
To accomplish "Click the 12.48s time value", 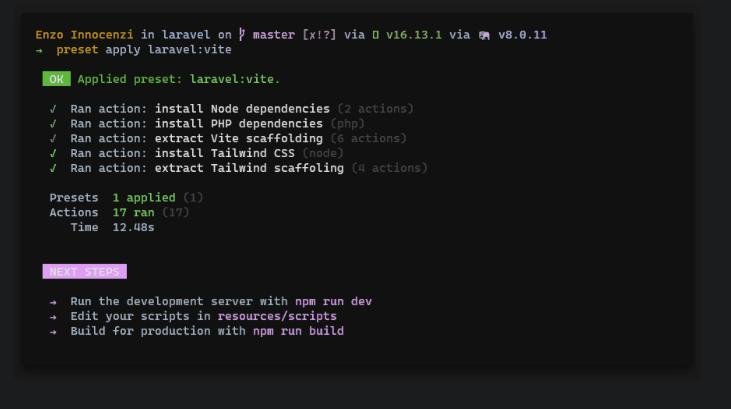I will (x=133, y=228).
